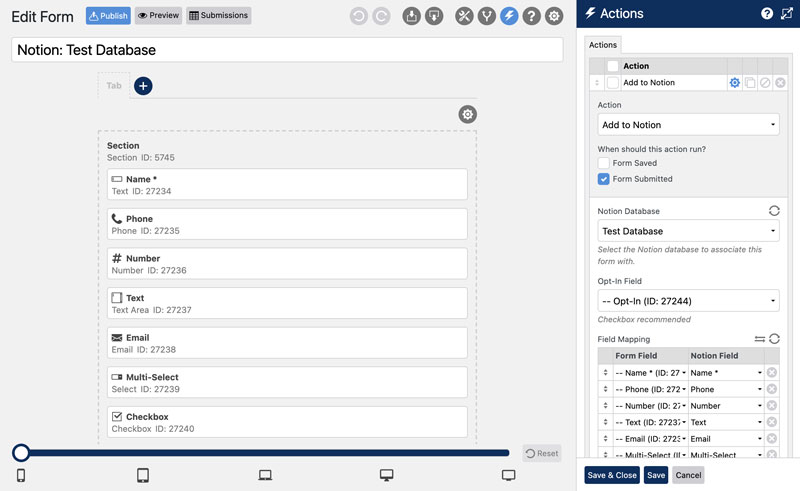The width and height of the screenshot is (800, 491).
Task: Uncheck the Form Submitted checkbox
Action: (x=604, y=179)
